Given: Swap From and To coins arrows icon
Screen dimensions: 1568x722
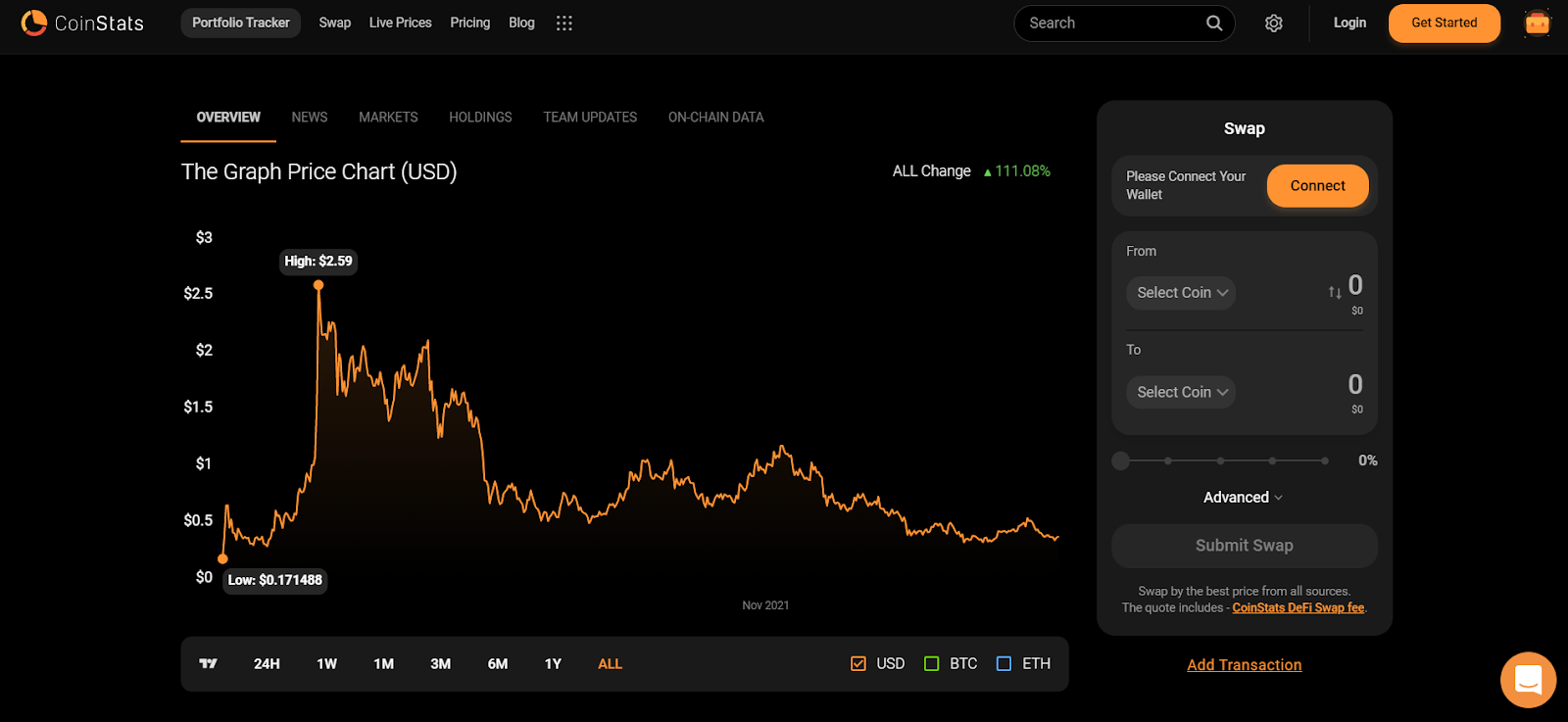Looking at the screenshot, I should click(x=1335, y=292).
